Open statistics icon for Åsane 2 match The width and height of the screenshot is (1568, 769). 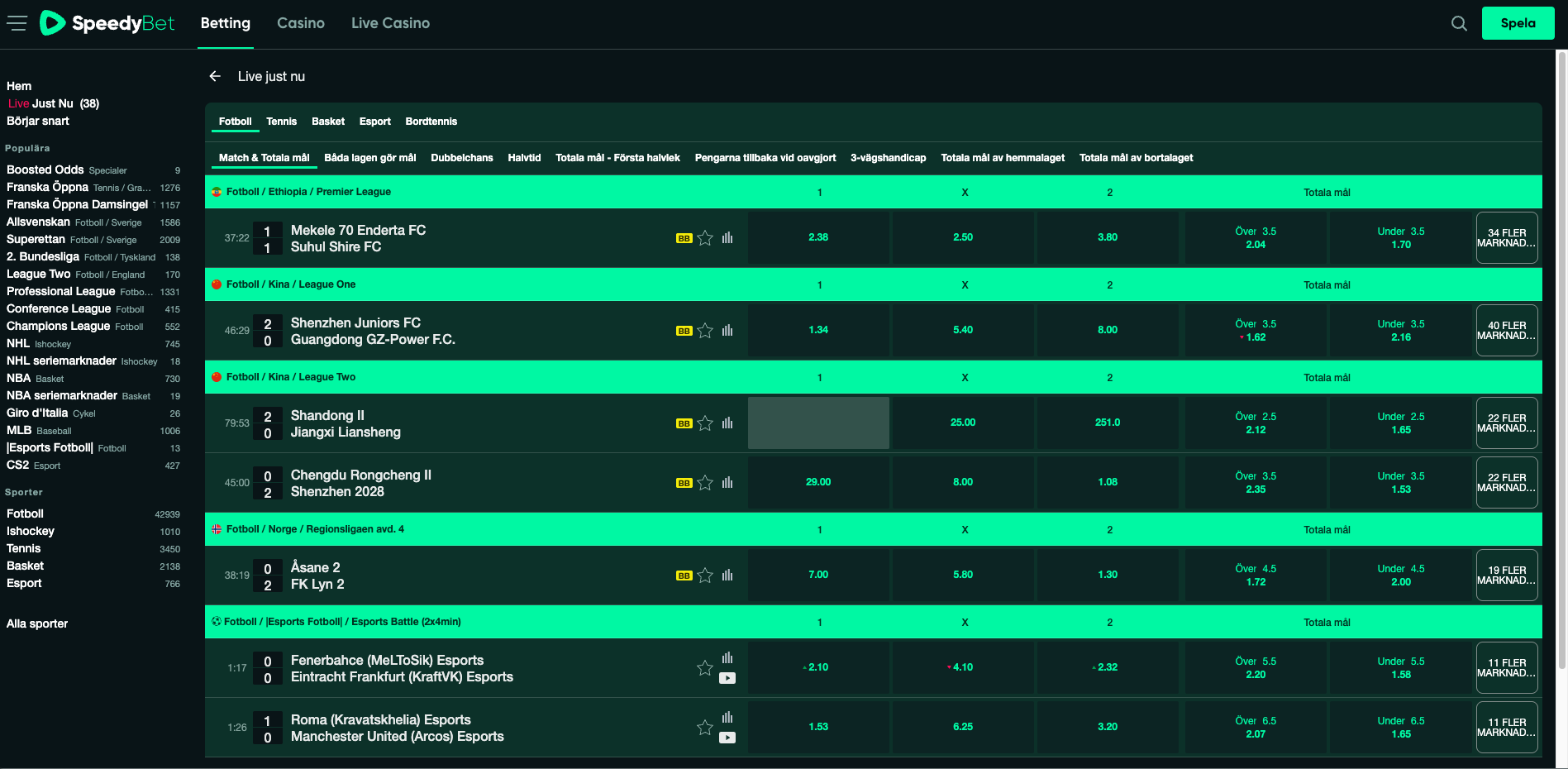click(727, 576)
